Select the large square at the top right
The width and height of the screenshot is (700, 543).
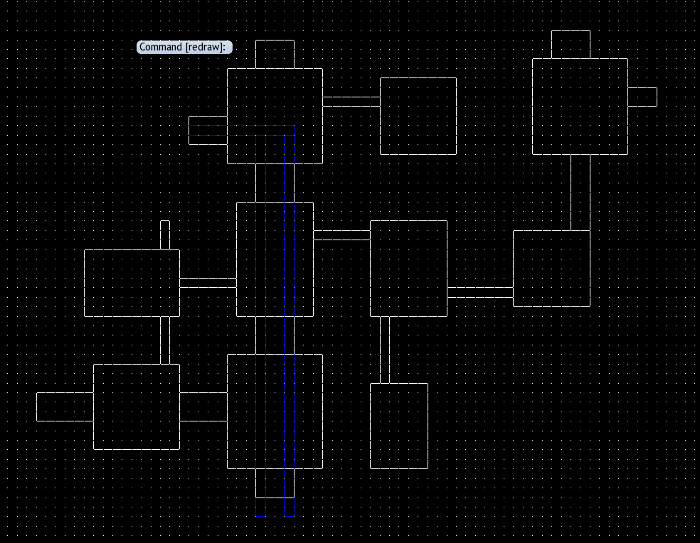579,106
